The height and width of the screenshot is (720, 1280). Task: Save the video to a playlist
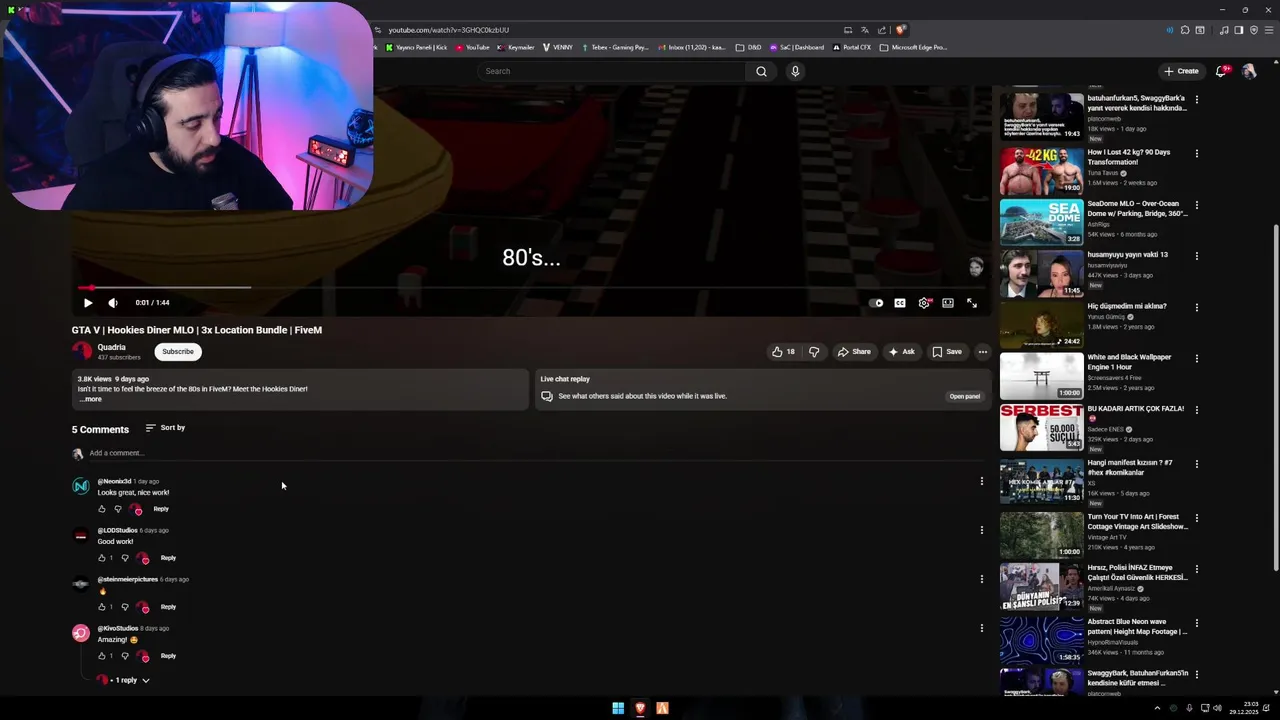tap(947, 352)
